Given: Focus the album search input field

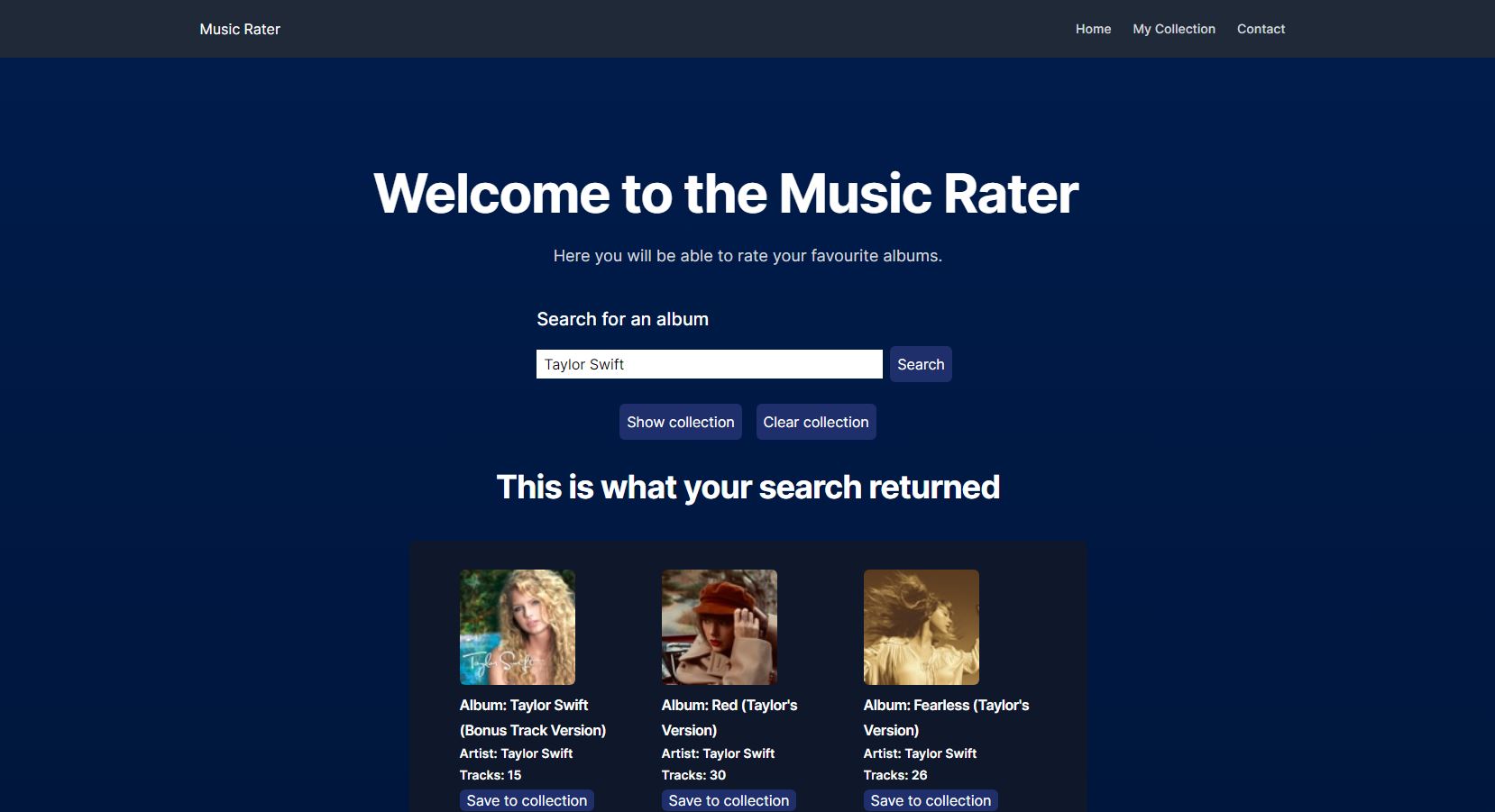Looking at the screenshot, I should (x=710, y=364).
